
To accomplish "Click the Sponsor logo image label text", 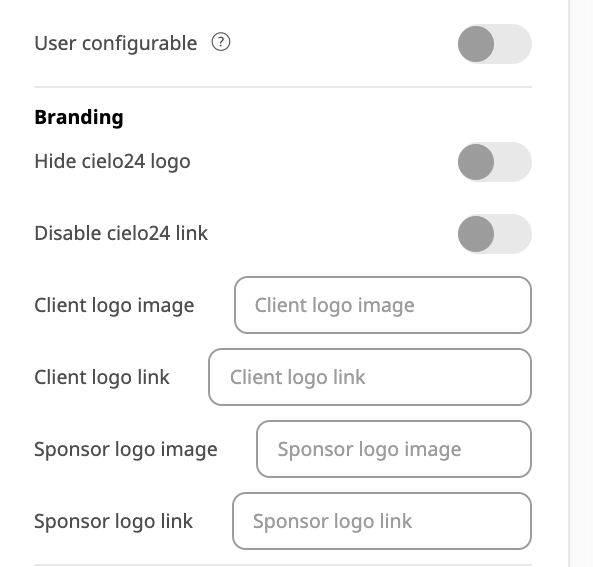I will coord(126,449).
